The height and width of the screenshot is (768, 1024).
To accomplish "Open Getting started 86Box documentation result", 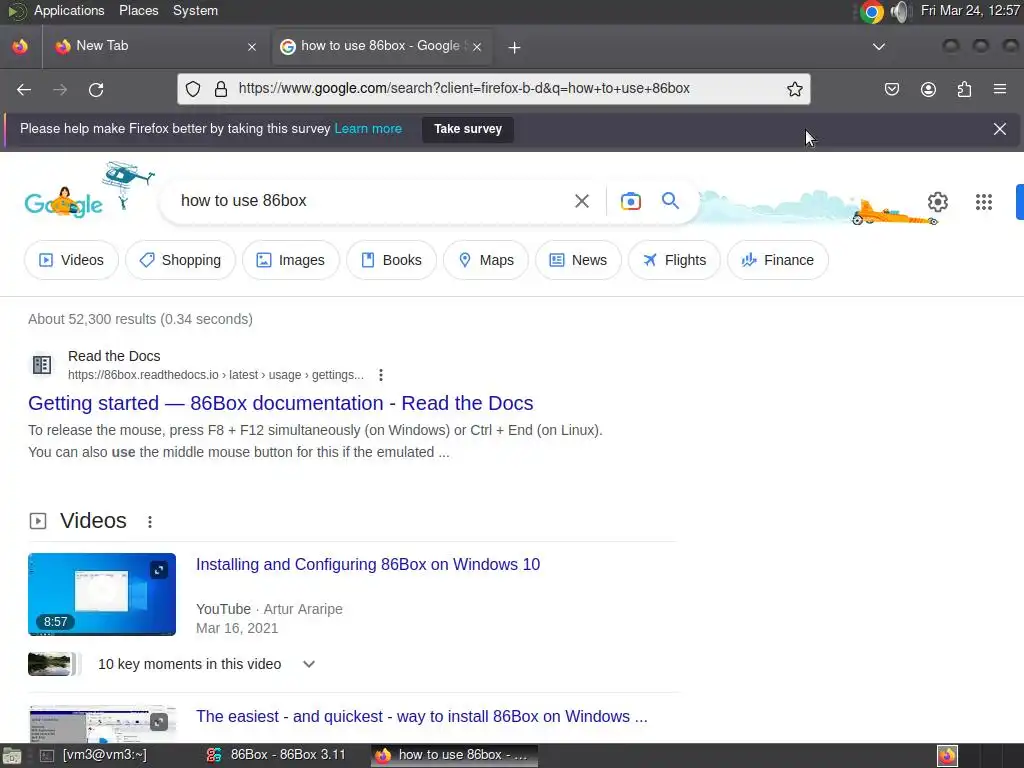I will [x=281, y=403].
